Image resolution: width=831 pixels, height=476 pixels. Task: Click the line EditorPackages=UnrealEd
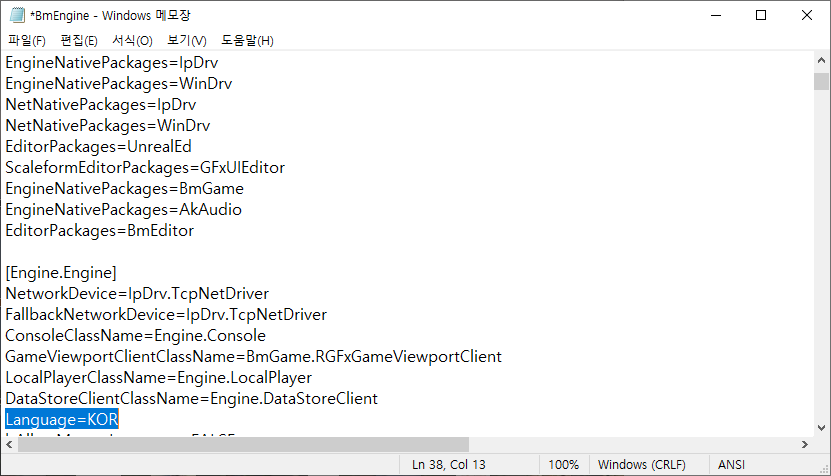pyautogui.click(x=99, y=146)
